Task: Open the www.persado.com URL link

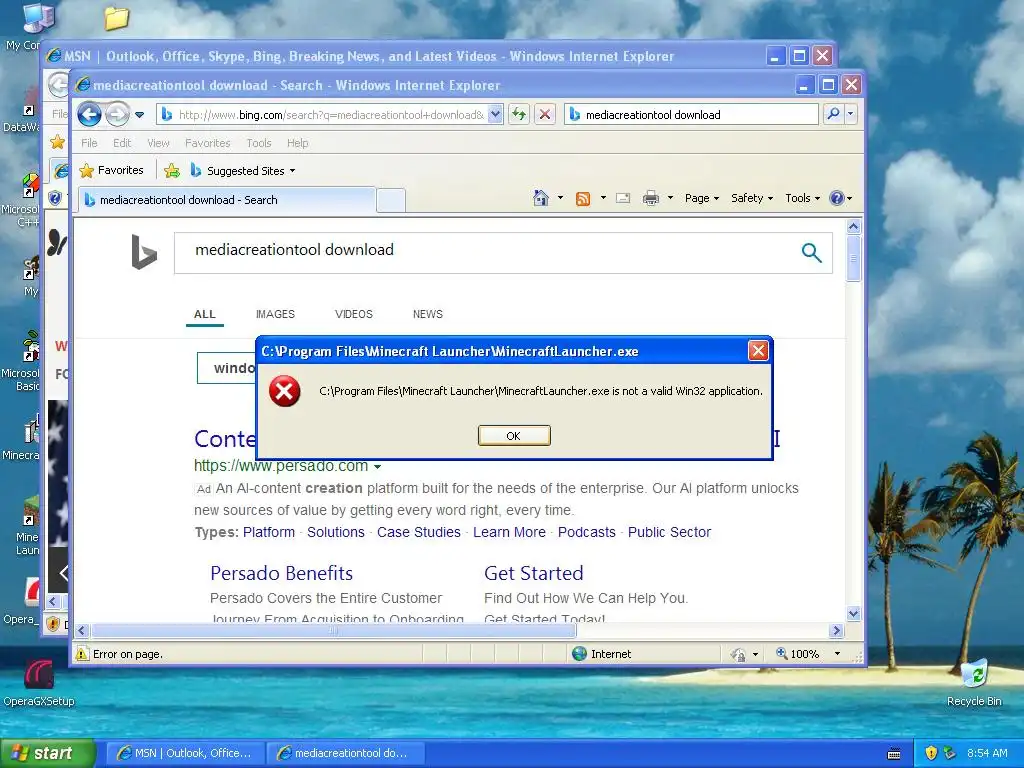Action: click(281, 466)
